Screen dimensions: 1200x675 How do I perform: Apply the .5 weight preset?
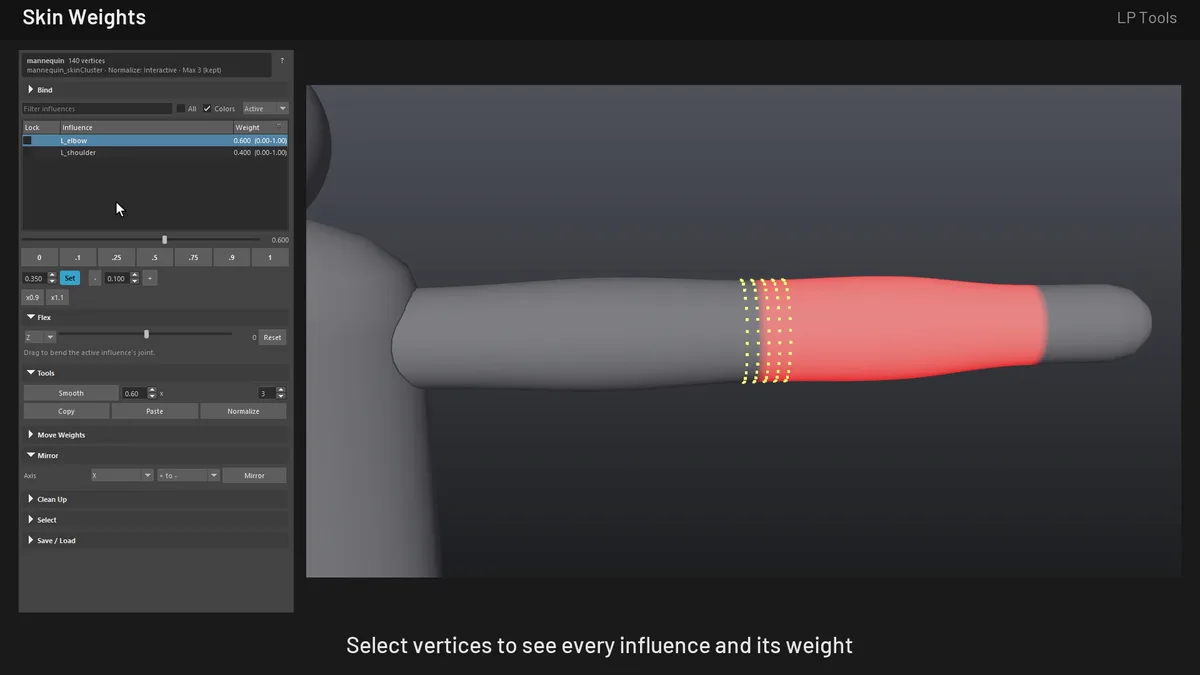pyautogui.click(x=154, y=258)
